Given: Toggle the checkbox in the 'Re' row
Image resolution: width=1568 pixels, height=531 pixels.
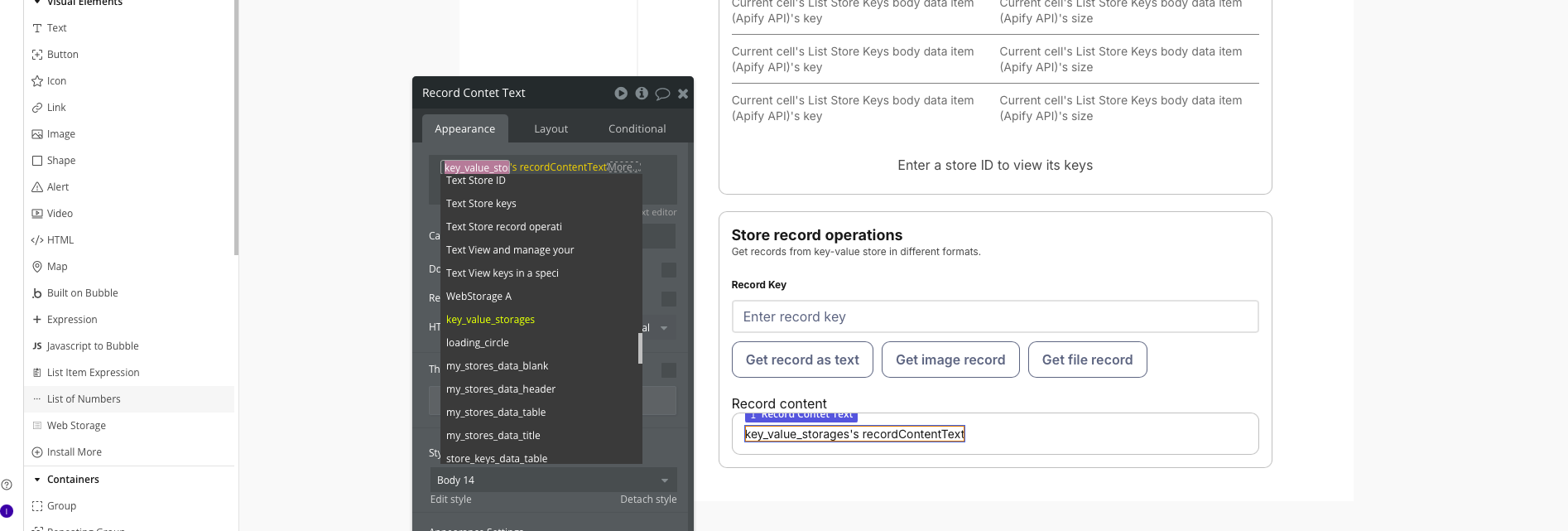Looking at the screenshot, I should click(x=669, y=298).
